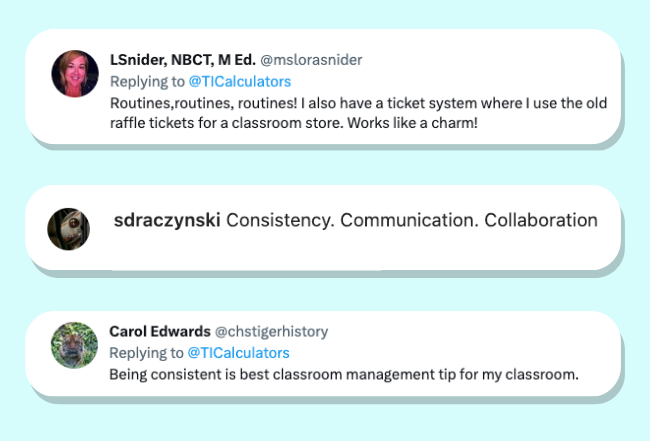Select the @mslorasnider handle

(x=311, y=60)
